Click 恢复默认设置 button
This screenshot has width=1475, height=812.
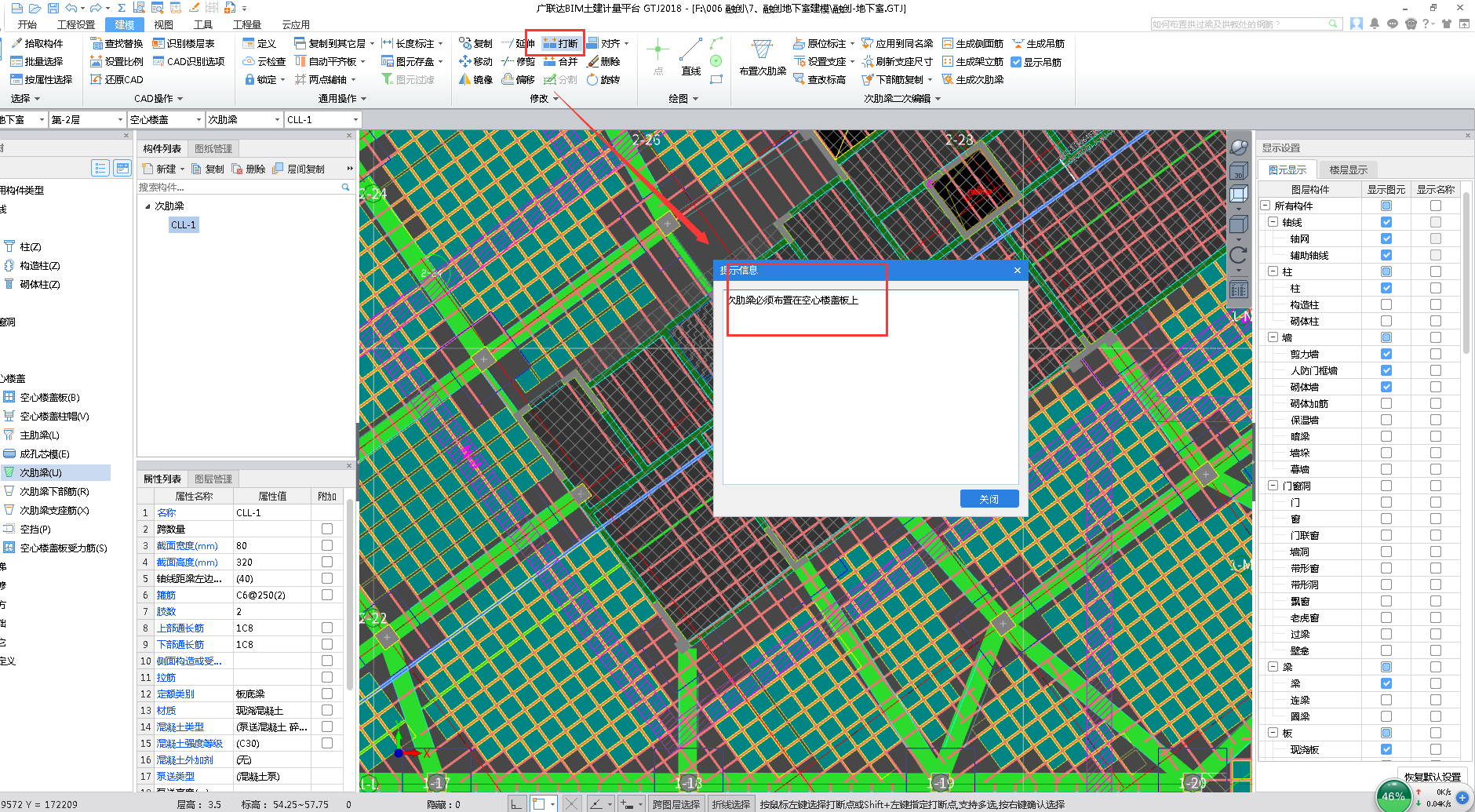1432,776
